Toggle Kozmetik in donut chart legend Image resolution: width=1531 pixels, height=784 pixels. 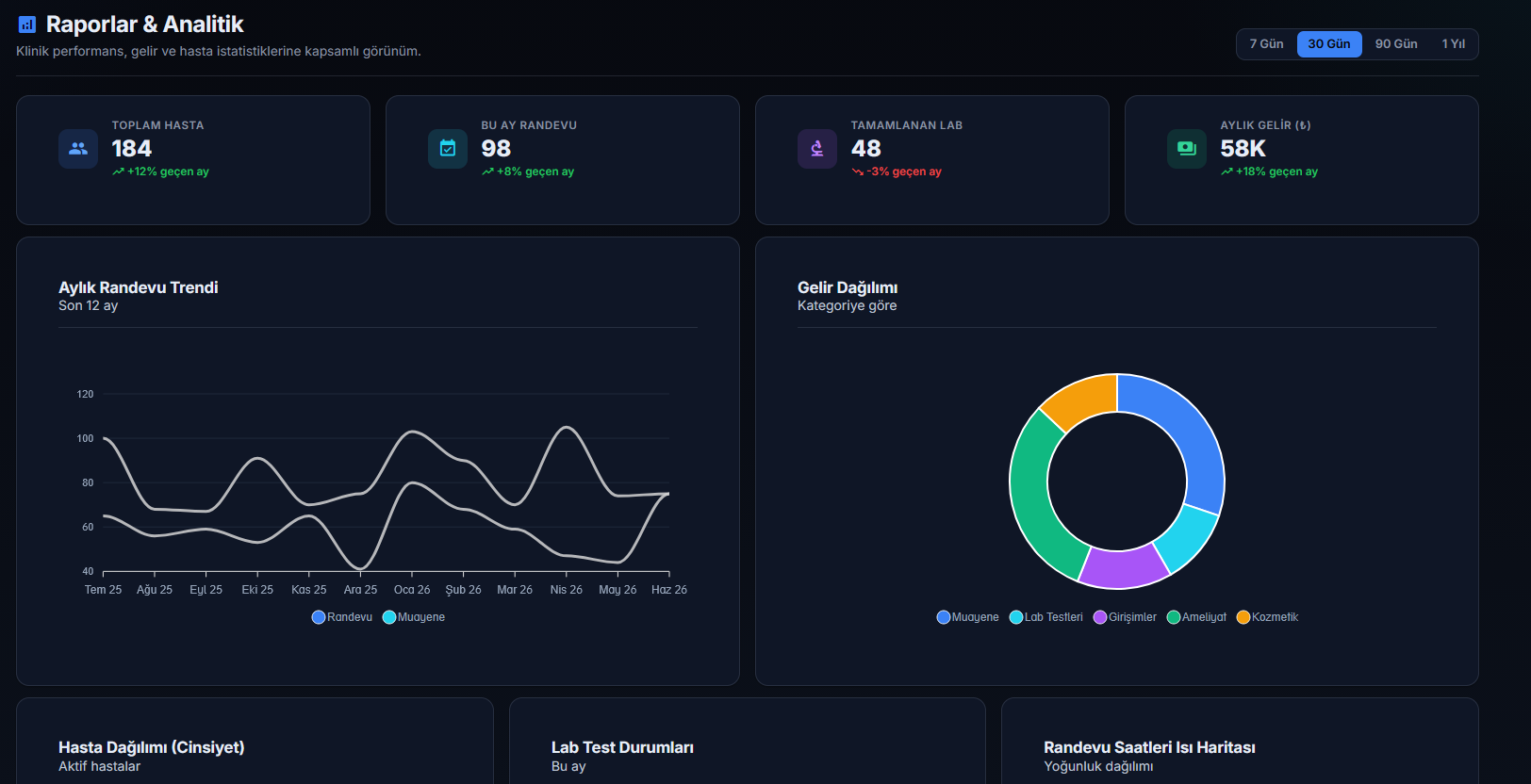pos(1268,617)
